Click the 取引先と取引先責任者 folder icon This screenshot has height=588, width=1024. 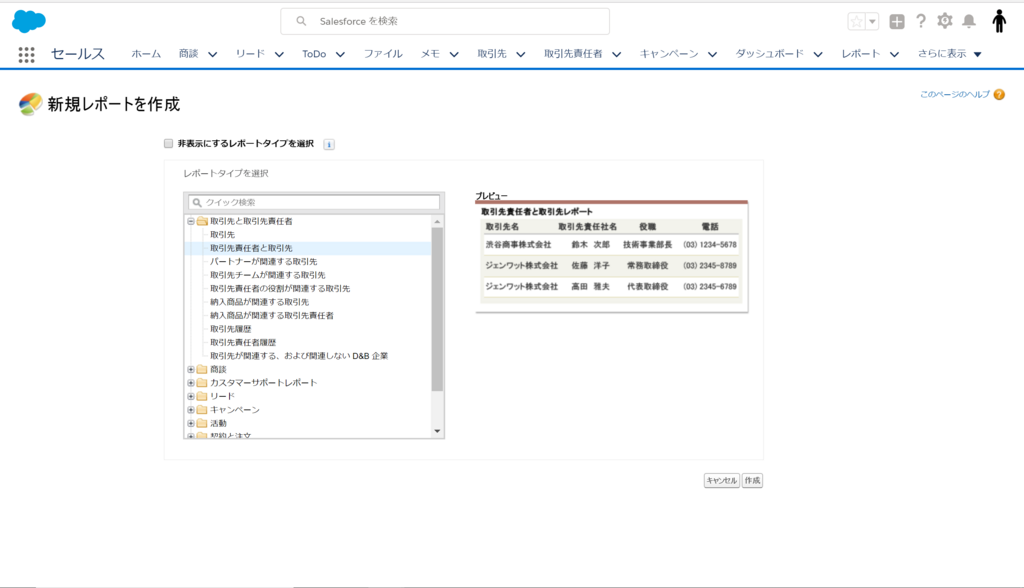(202, 221)
